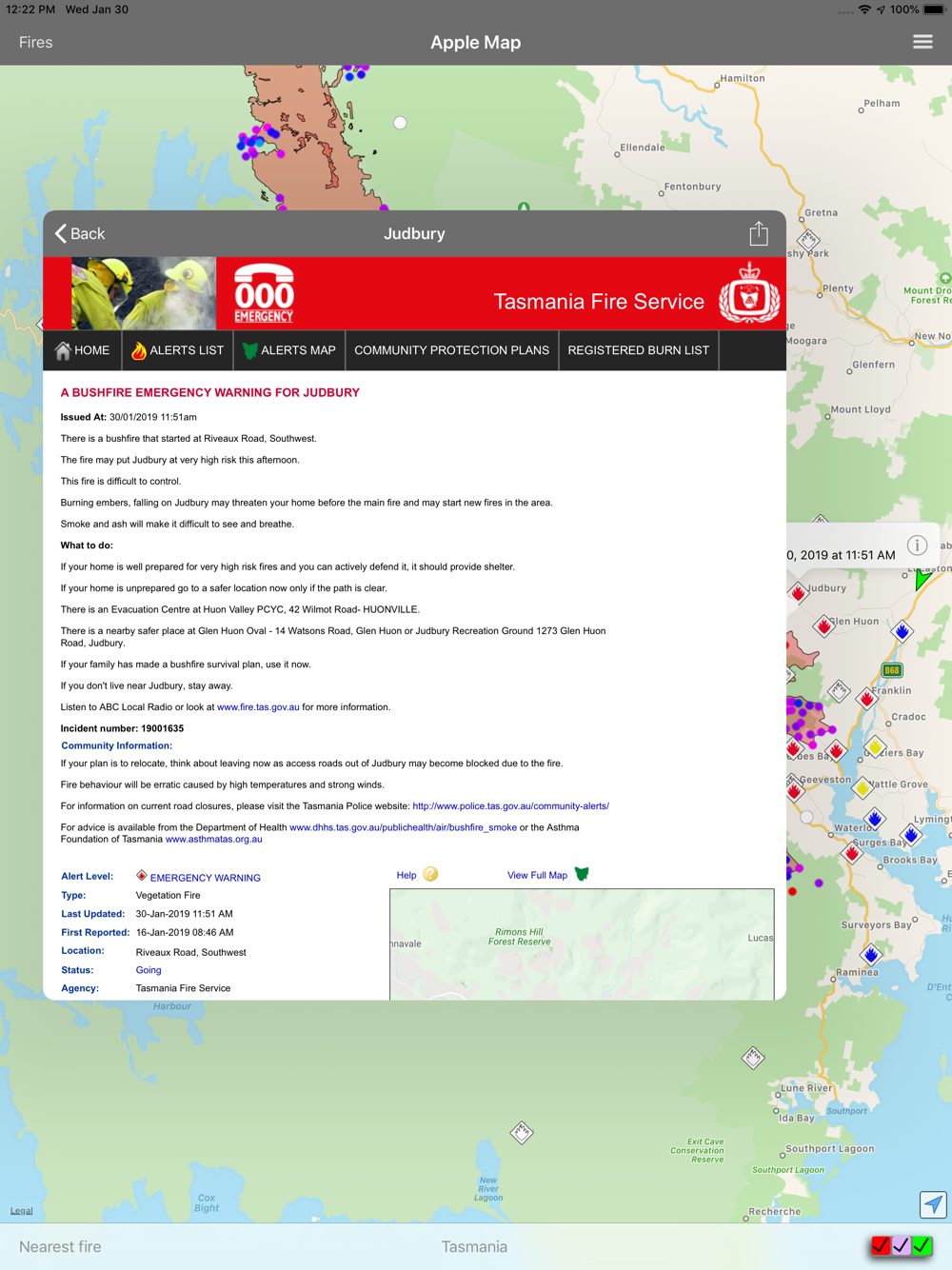
Task: Select the red fire marker at Glen Huon
Action: click(x=824, y=626)
